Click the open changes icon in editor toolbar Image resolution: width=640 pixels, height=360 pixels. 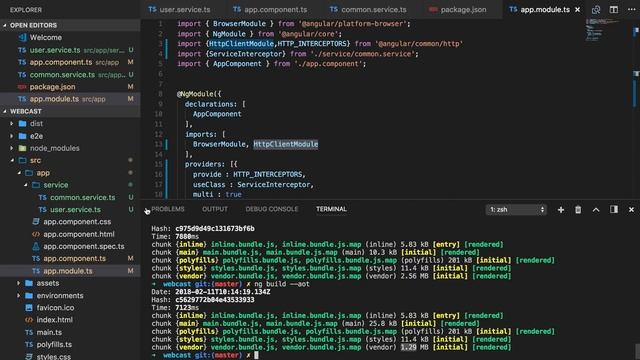point(596,9)
